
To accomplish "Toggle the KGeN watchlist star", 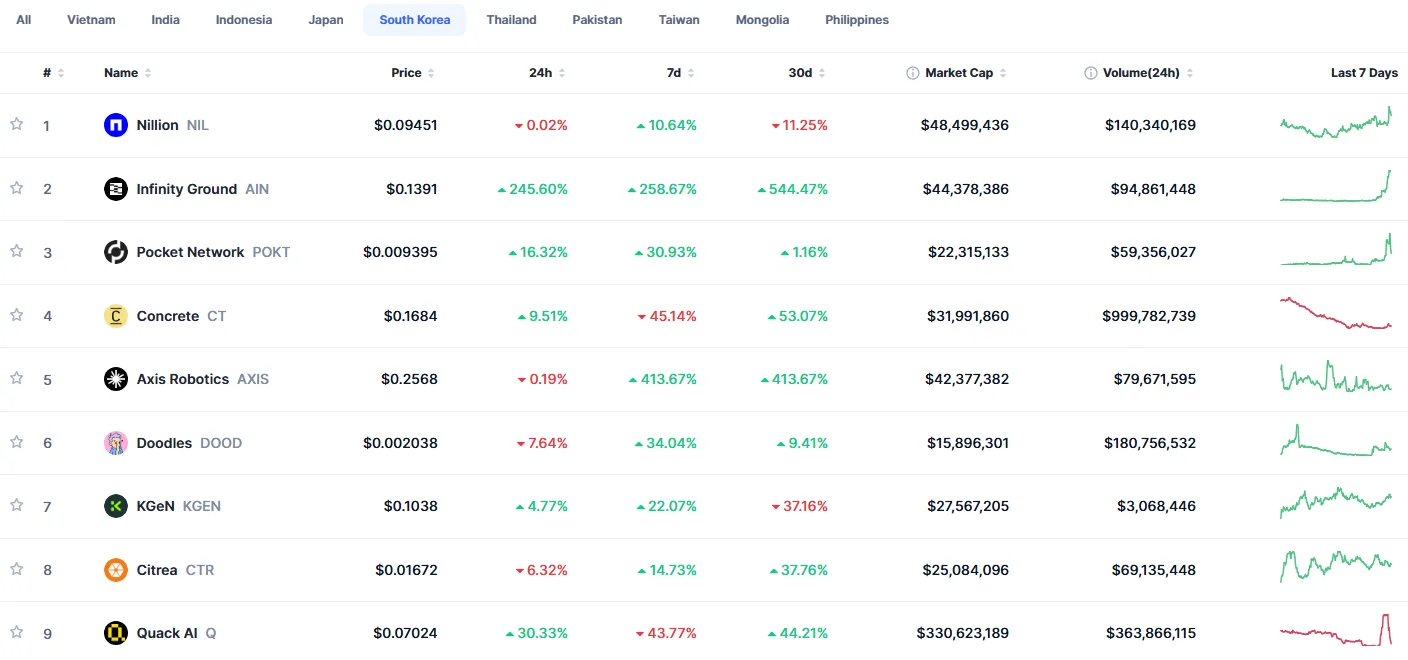I will (x=16, y=505).
